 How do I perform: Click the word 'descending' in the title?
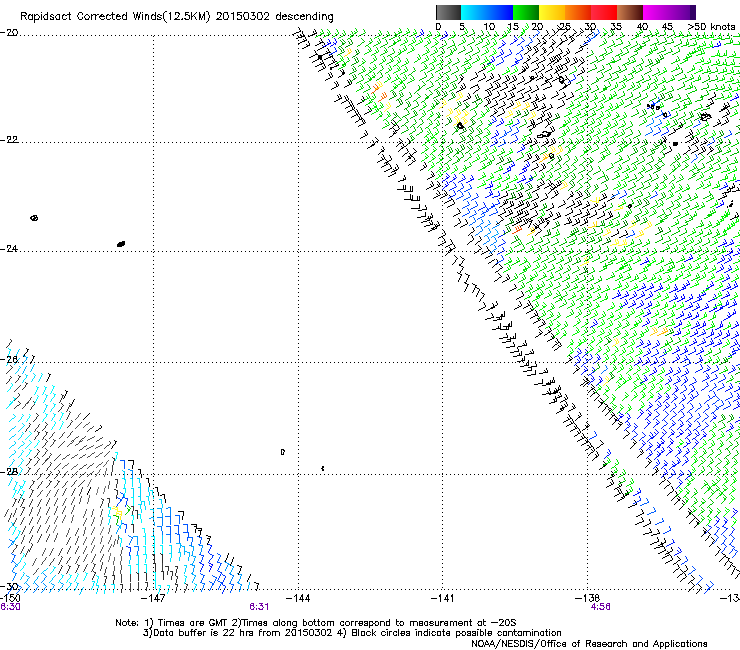point(304,17)
